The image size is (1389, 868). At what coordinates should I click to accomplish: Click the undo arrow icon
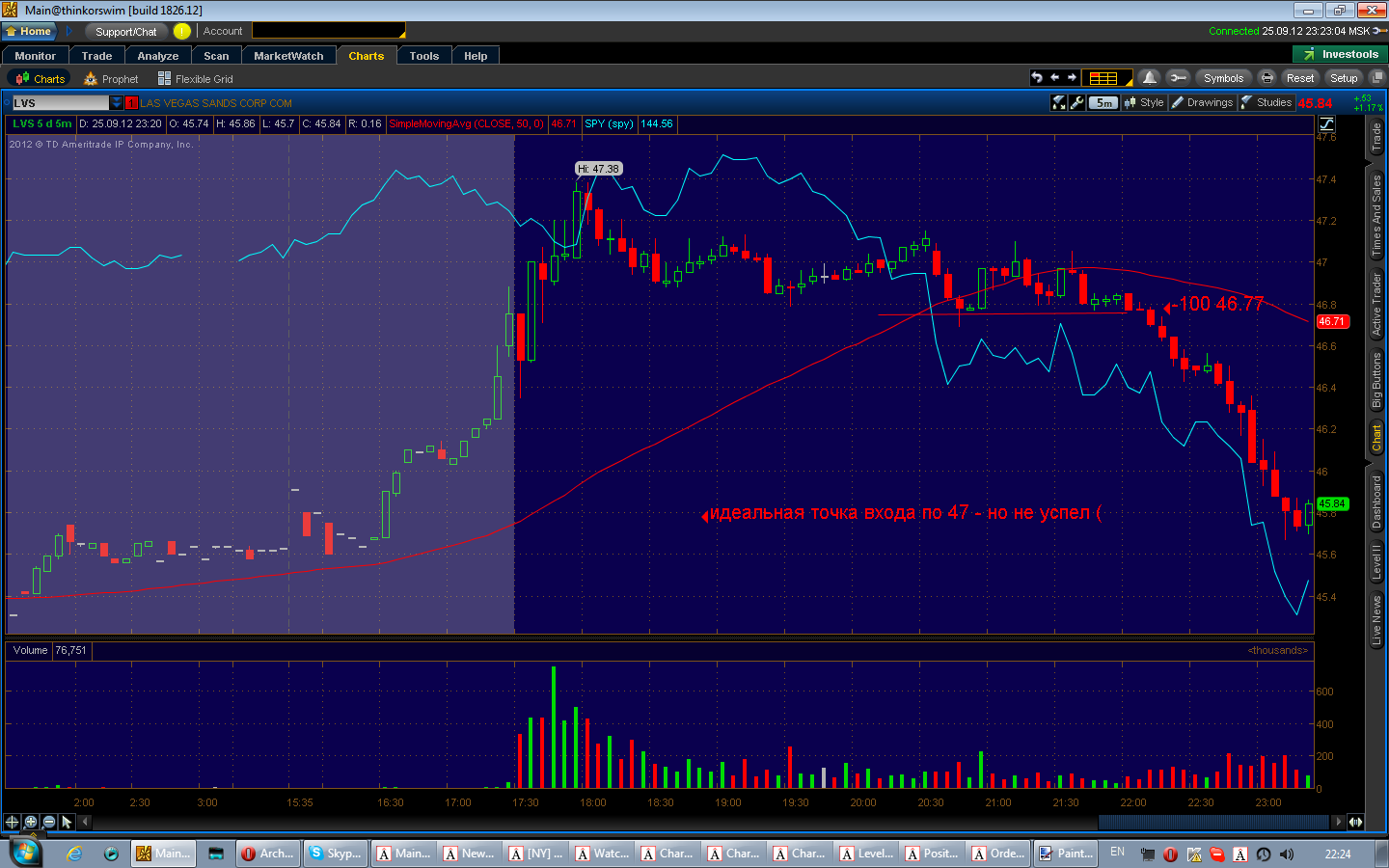pos(1037,77)
